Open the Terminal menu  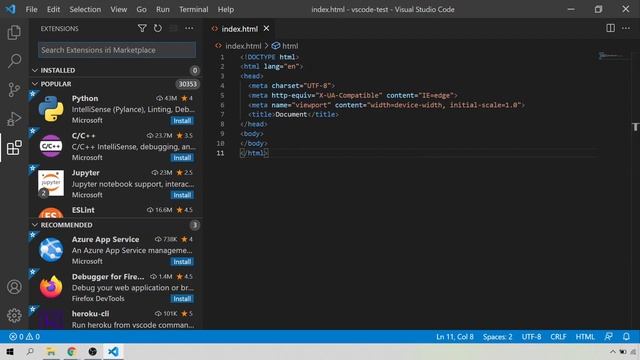[x=193, y=9]
